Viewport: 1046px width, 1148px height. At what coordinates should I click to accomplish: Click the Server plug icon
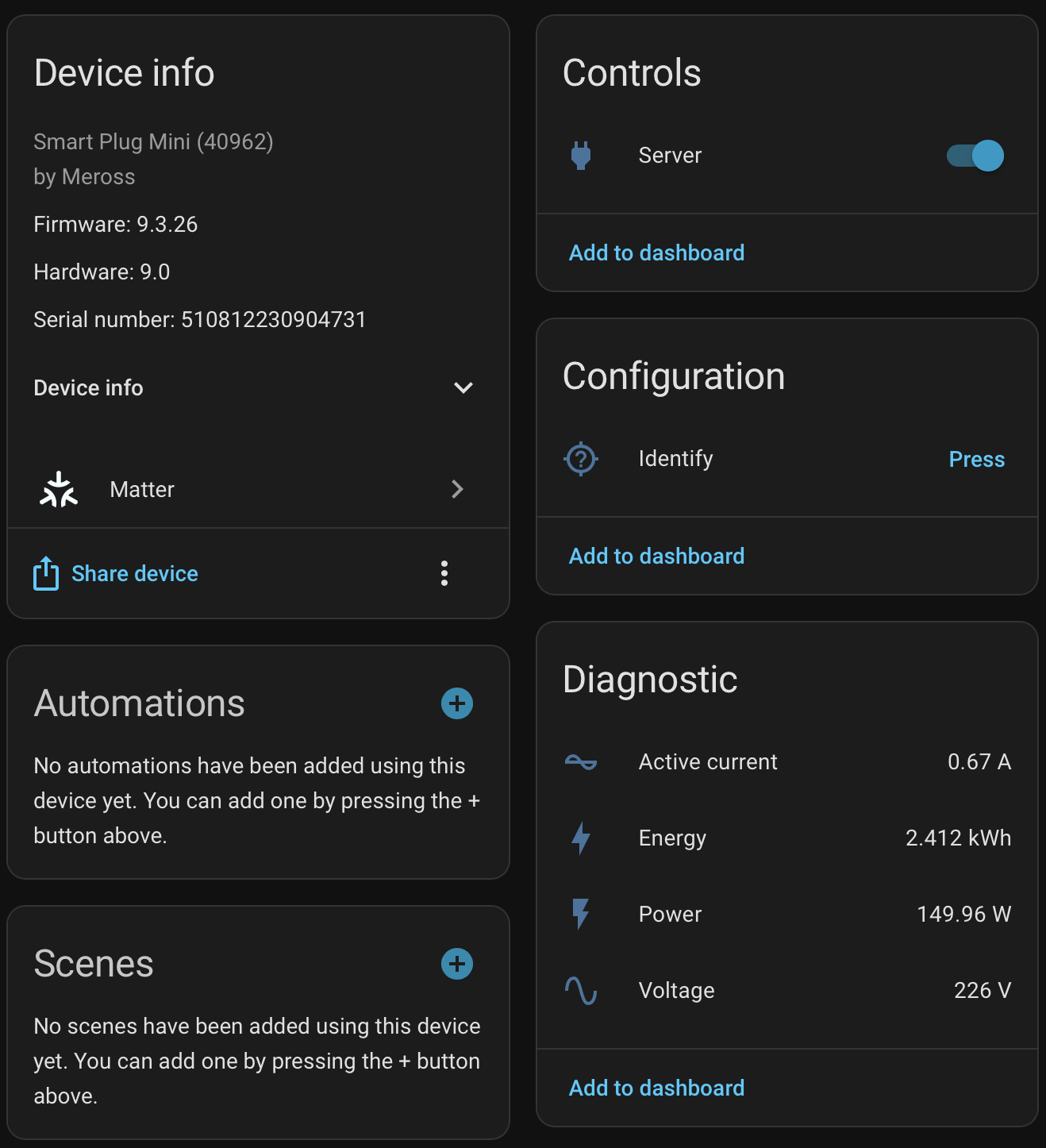tap(581, 156)
